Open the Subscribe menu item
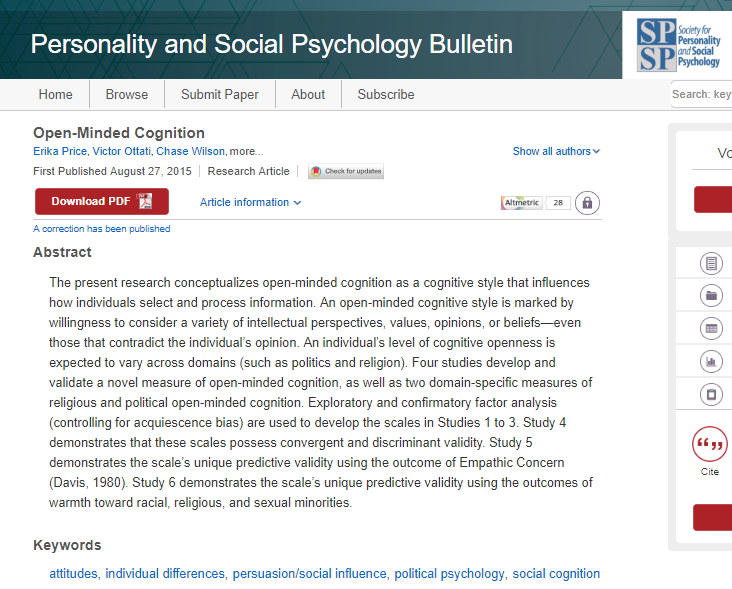This screenshot has width=732, height=589. [386, 94]
